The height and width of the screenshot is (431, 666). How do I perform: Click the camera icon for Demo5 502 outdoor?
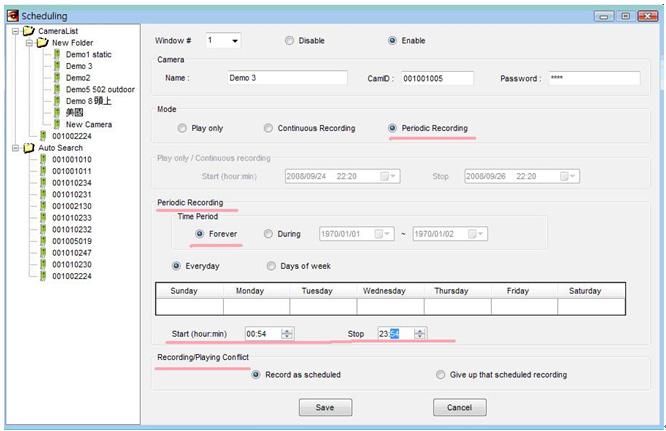click(56, 89)
